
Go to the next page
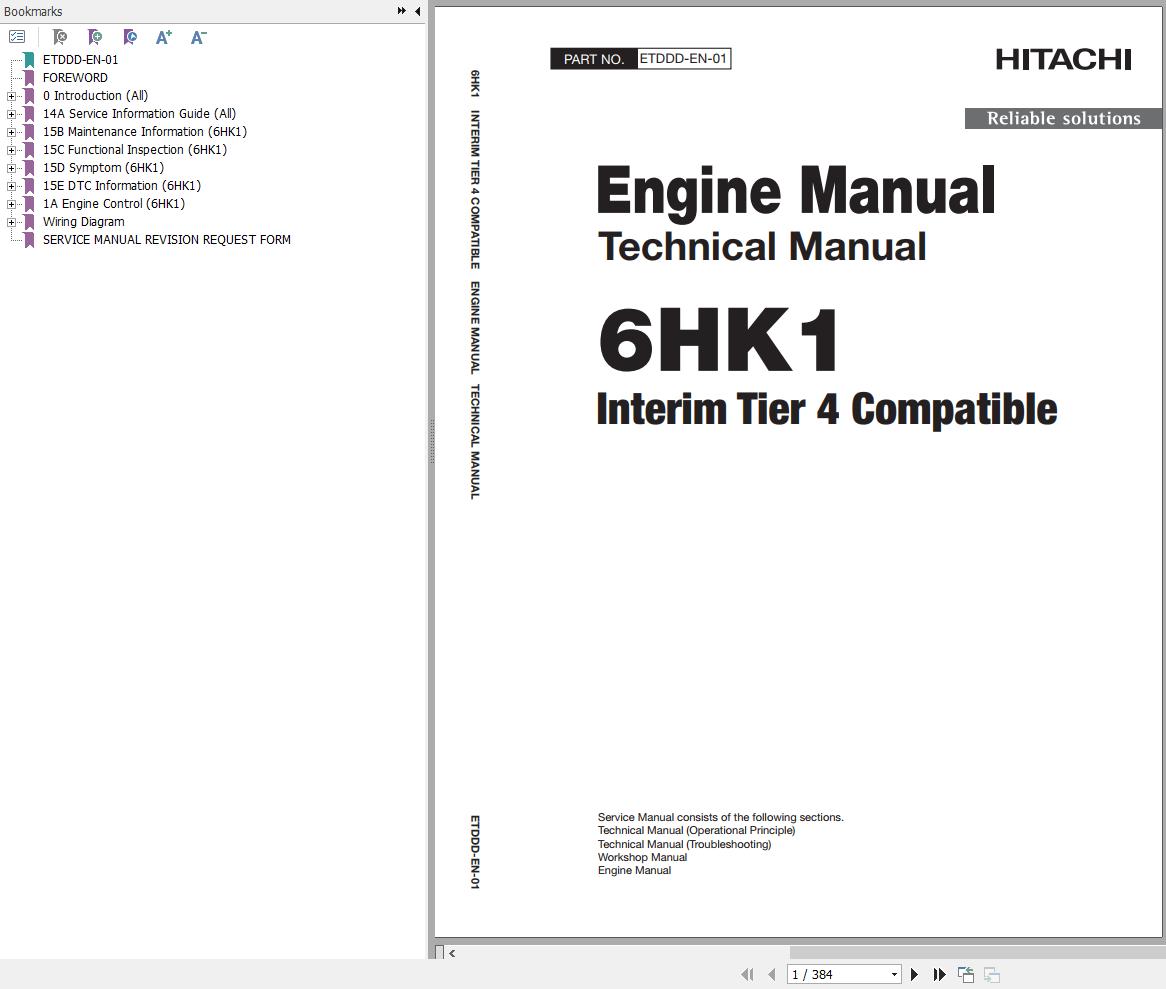coord(915,974)
